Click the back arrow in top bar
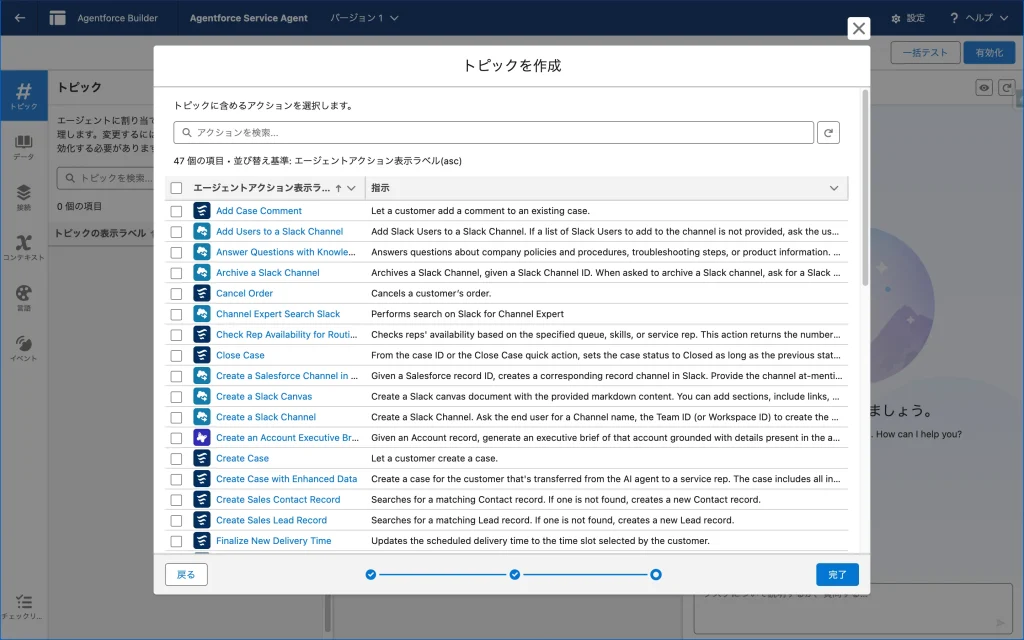1024x640 pixels. coord(20,18)
